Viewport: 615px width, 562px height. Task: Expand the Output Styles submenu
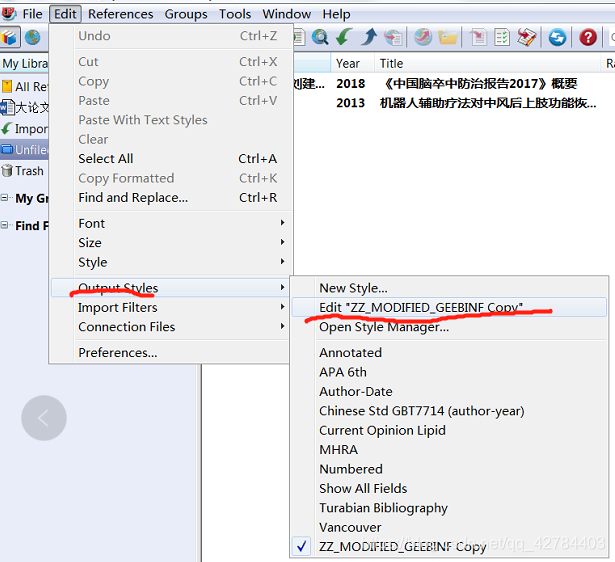(172, 288)
